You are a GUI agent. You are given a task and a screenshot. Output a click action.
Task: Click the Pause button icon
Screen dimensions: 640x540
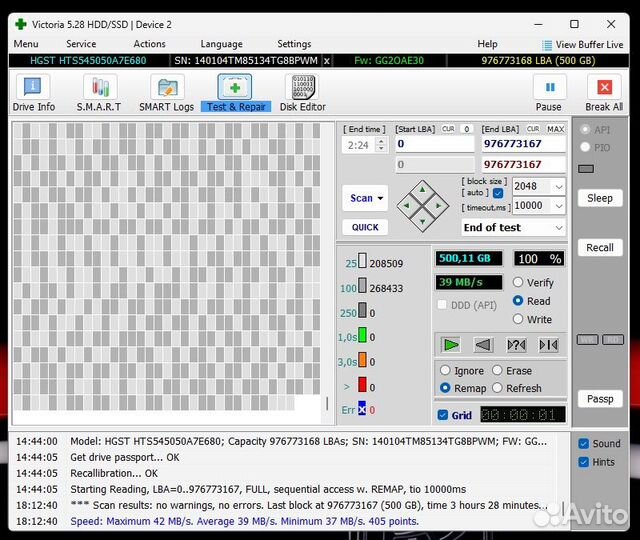[548, 89]
